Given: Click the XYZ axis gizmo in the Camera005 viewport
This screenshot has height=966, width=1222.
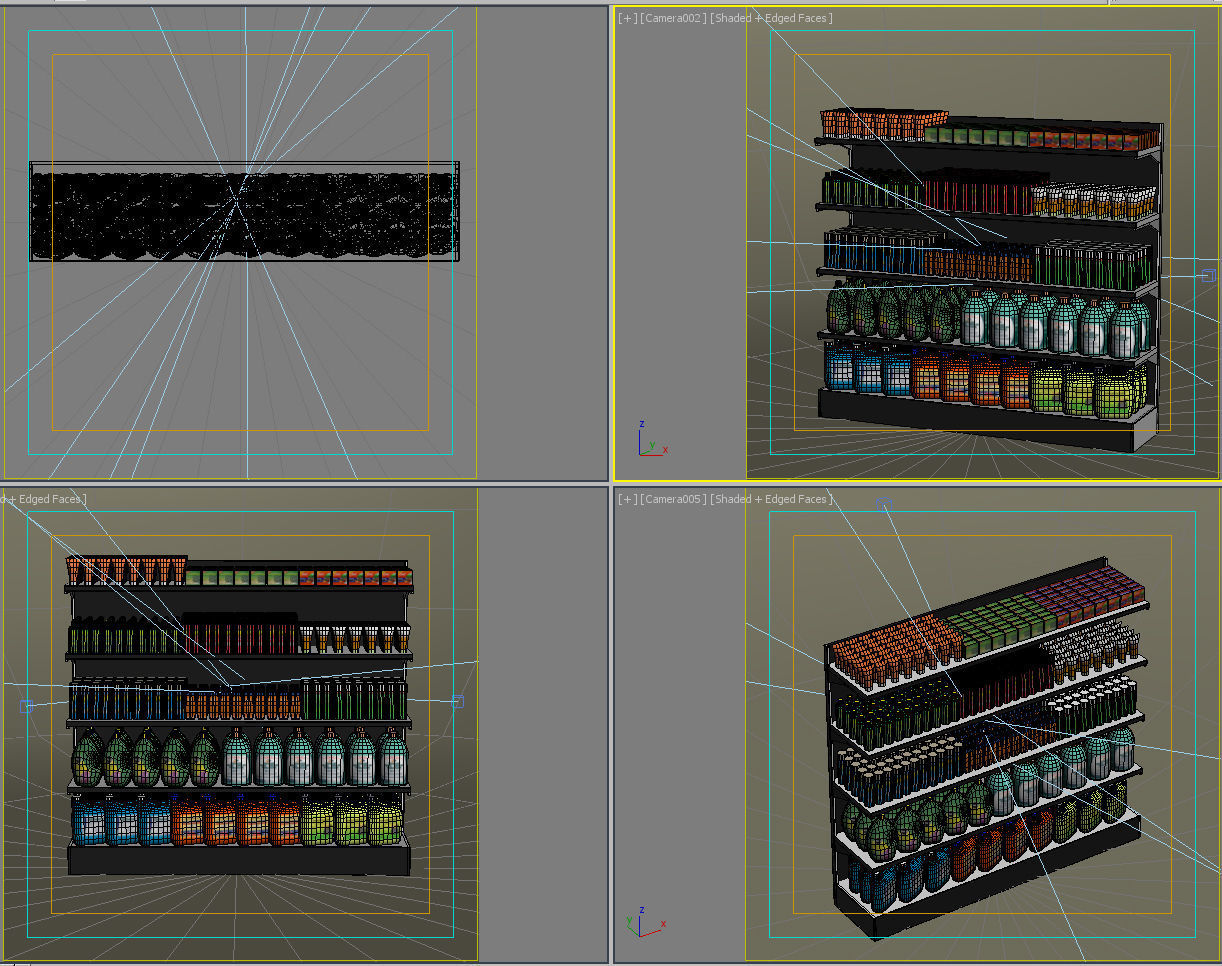Looking at the screenshot, I should [x=646, y=924].
